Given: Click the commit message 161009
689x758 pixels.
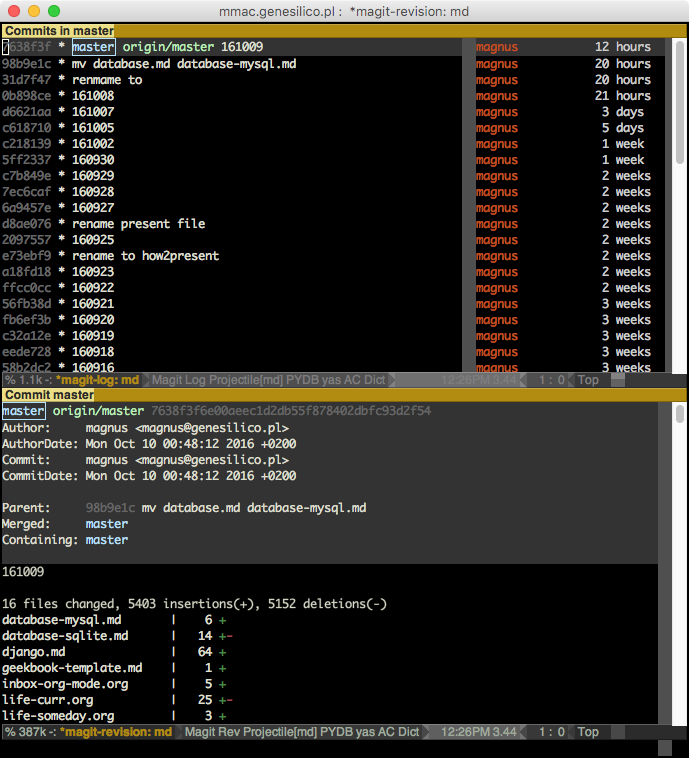Looking at the screenshot, I should tap(23, 571).
